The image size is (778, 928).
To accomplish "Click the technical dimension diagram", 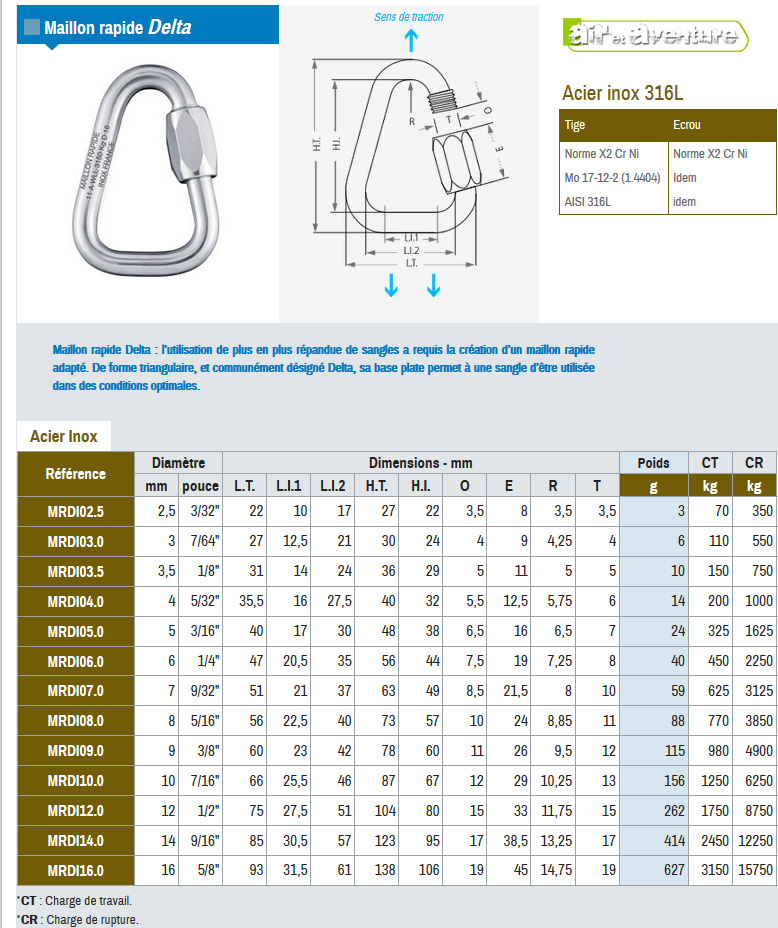I will 409,164.
